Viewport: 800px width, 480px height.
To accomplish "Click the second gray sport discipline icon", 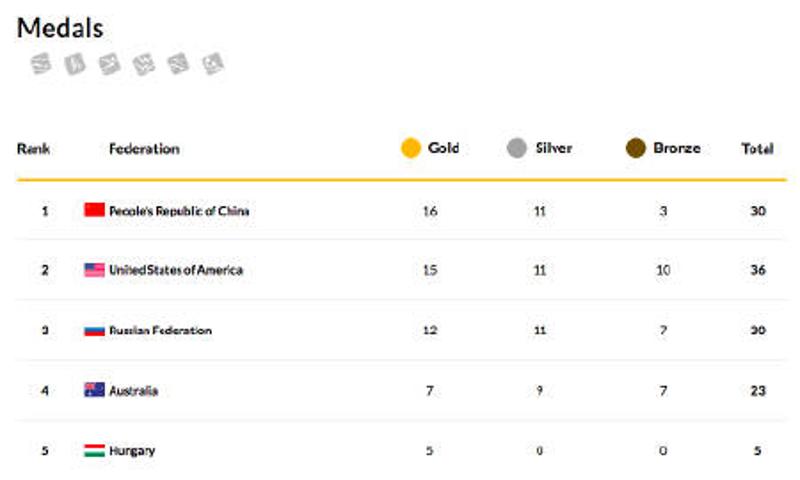I will [75, 64].
